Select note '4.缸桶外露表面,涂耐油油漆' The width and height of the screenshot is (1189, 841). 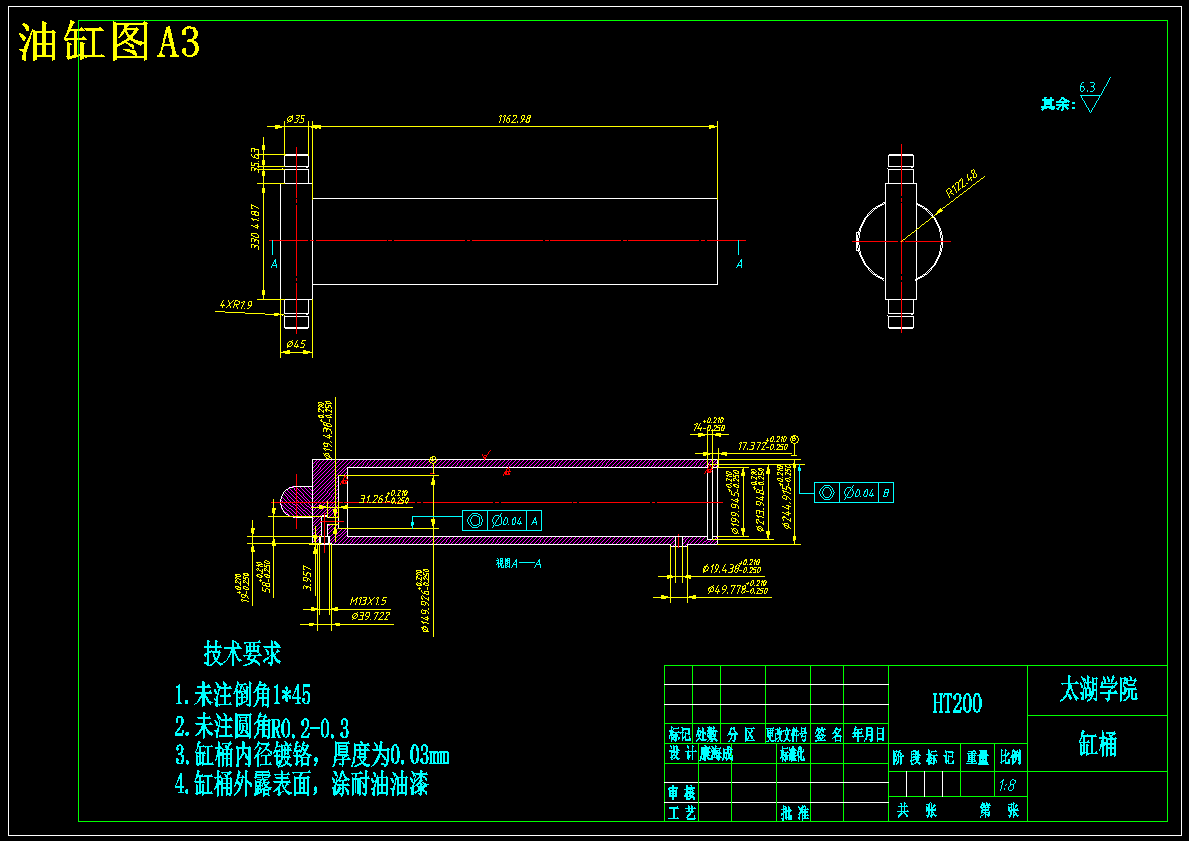tap(302, 784)
